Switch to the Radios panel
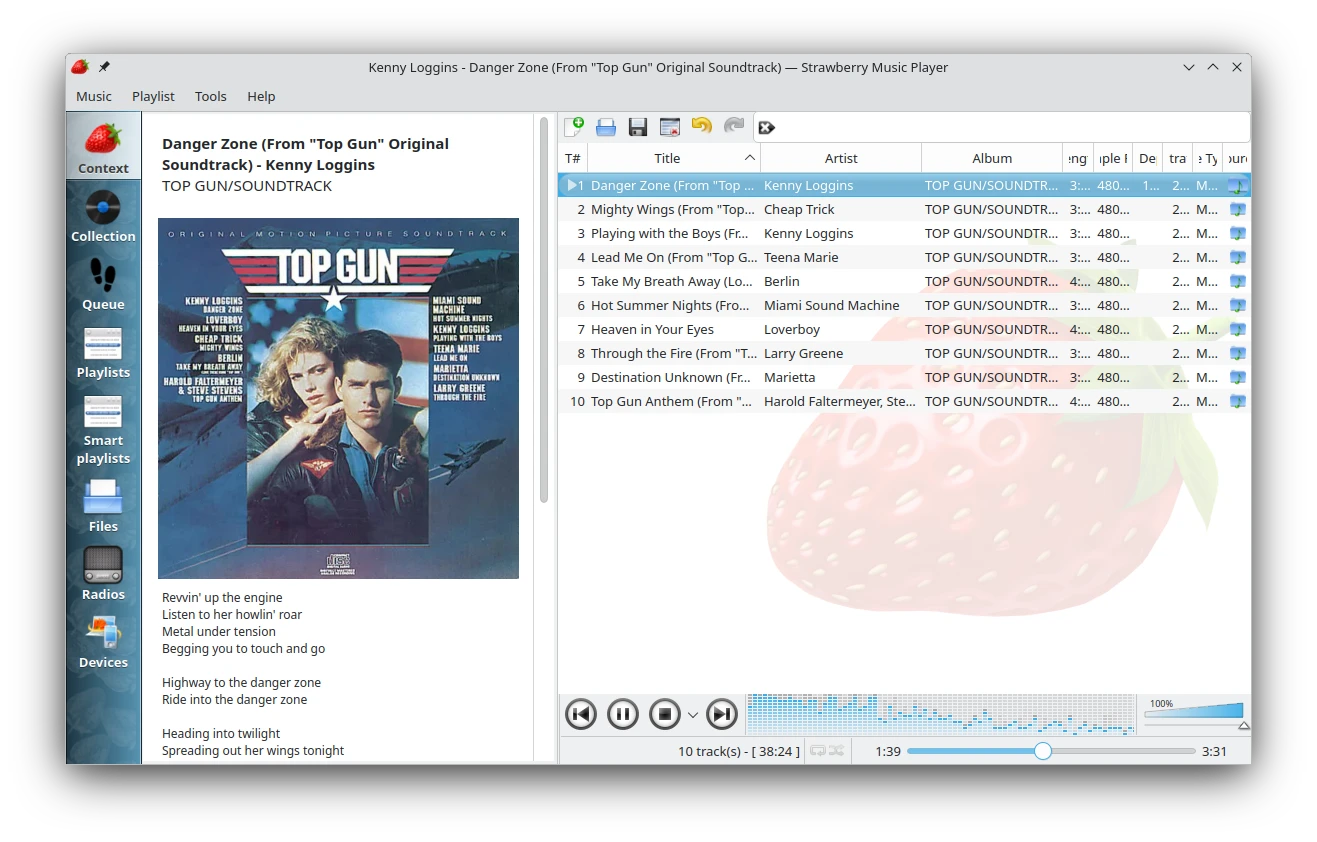 pyautogui.click(x=103, y=574)
